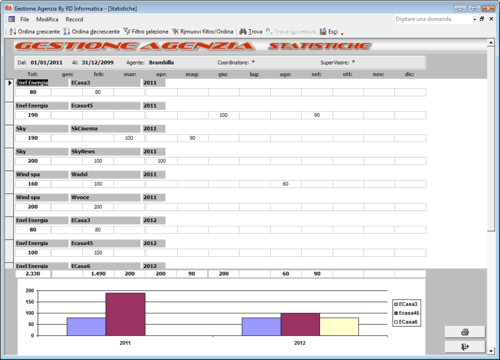Open the Record menu

point(74,19)
